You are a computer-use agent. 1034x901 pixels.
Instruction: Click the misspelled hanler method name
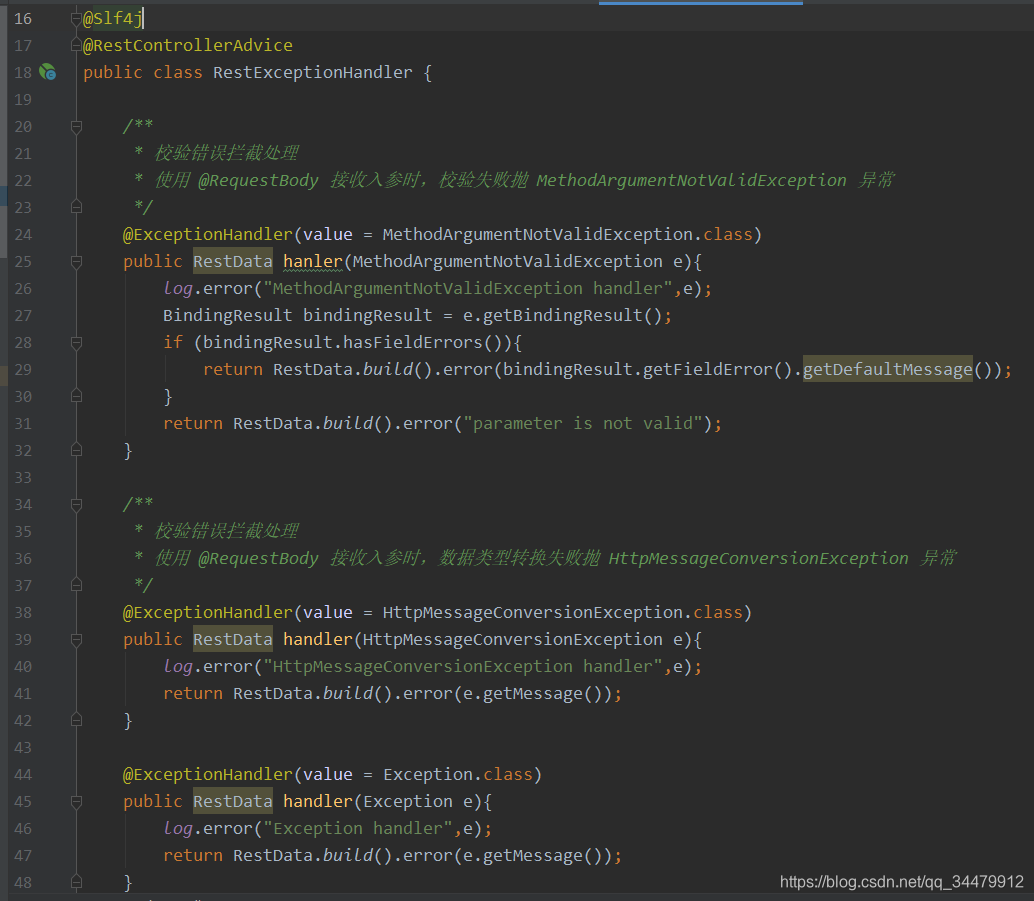313,262
